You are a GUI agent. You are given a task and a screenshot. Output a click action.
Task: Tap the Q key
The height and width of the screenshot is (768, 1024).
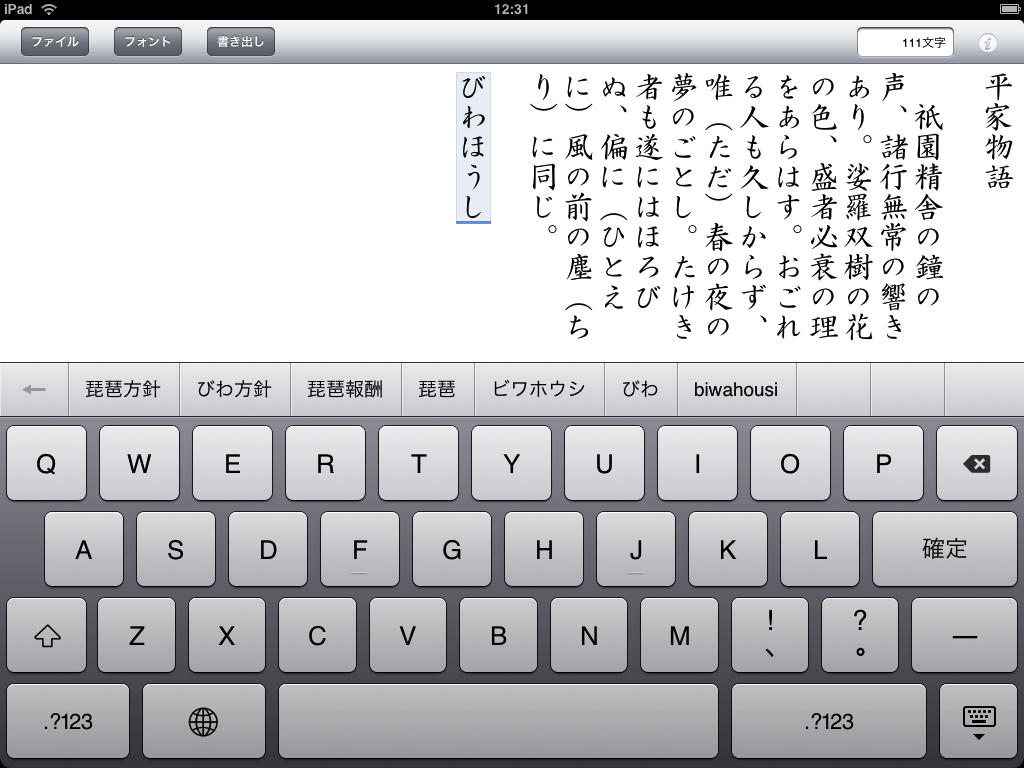(46, 464)
